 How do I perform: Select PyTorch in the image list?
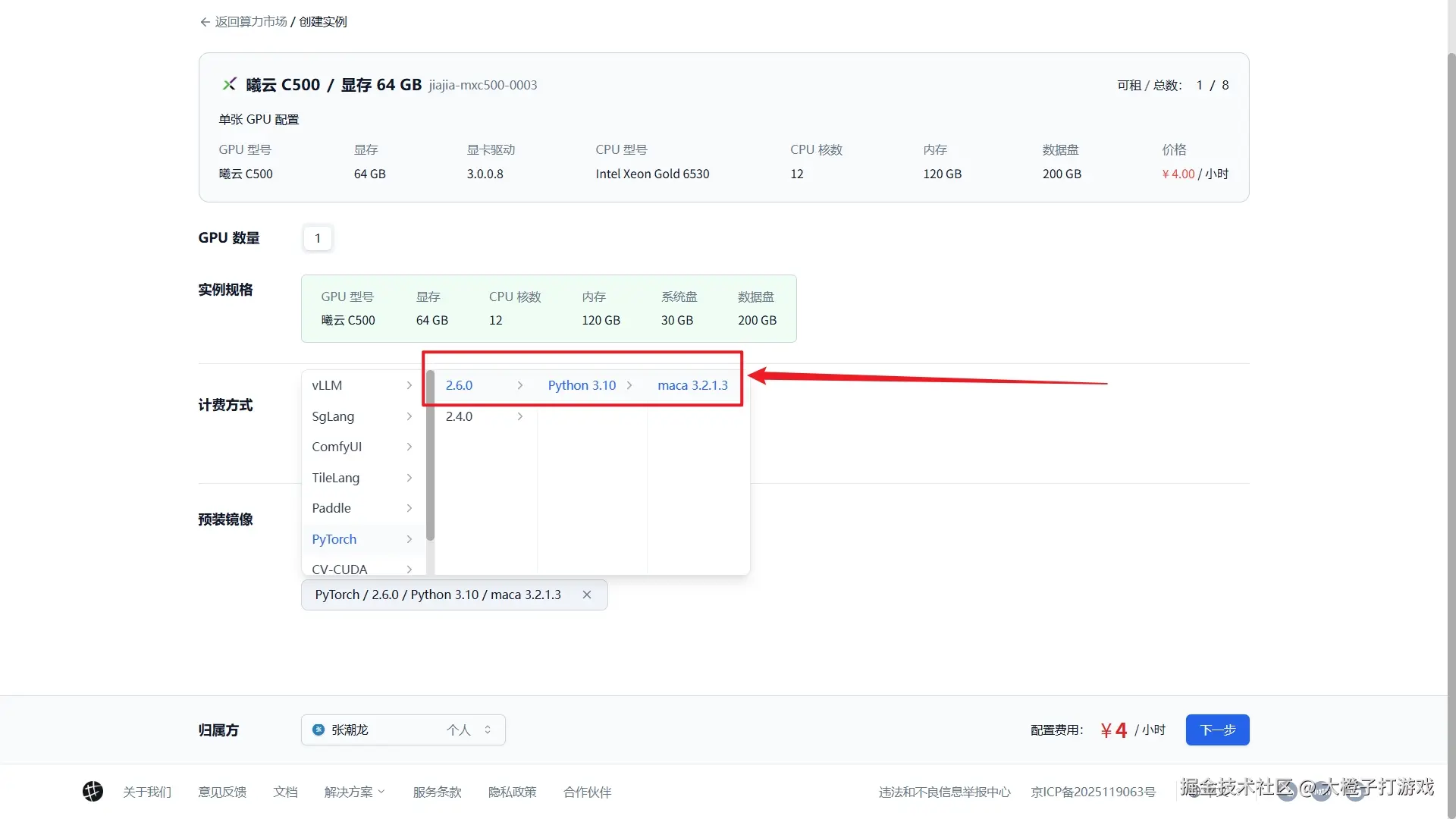click(x=334, y=539)
